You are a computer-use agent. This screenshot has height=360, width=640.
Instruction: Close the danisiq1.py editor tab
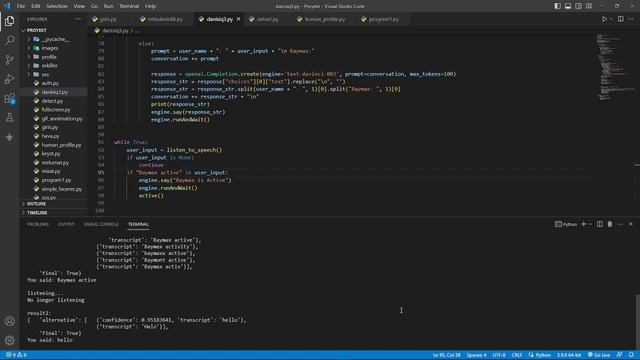[x=238, y=19]
